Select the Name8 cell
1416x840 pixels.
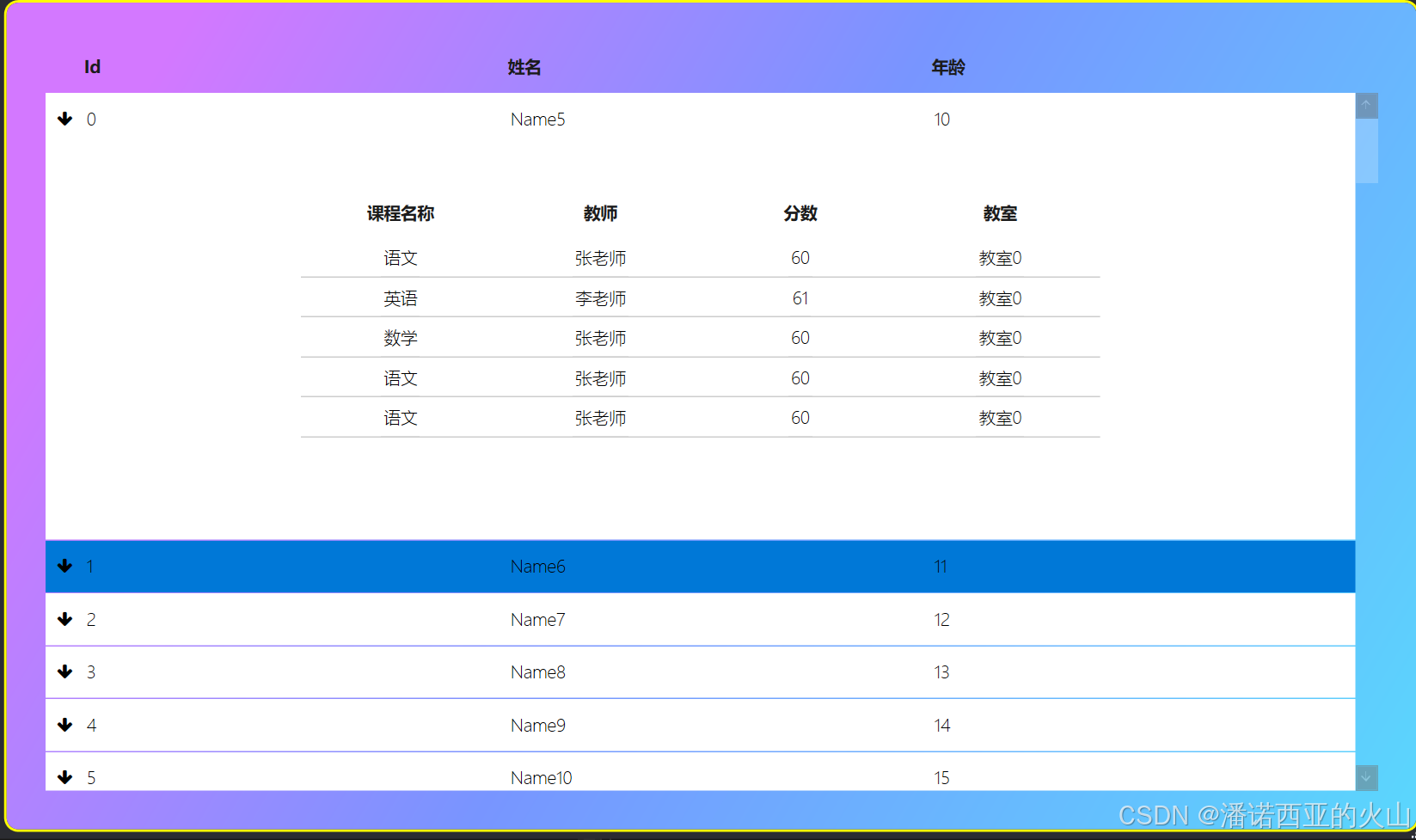538,672
